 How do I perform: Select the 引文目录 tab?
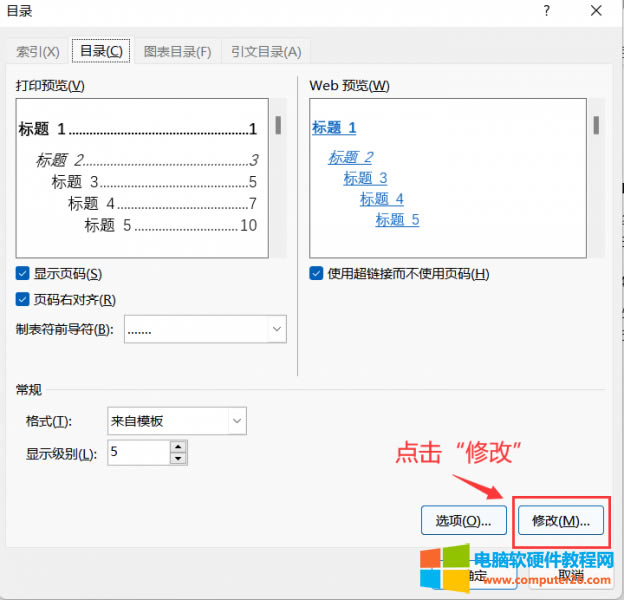coord(266,52)
